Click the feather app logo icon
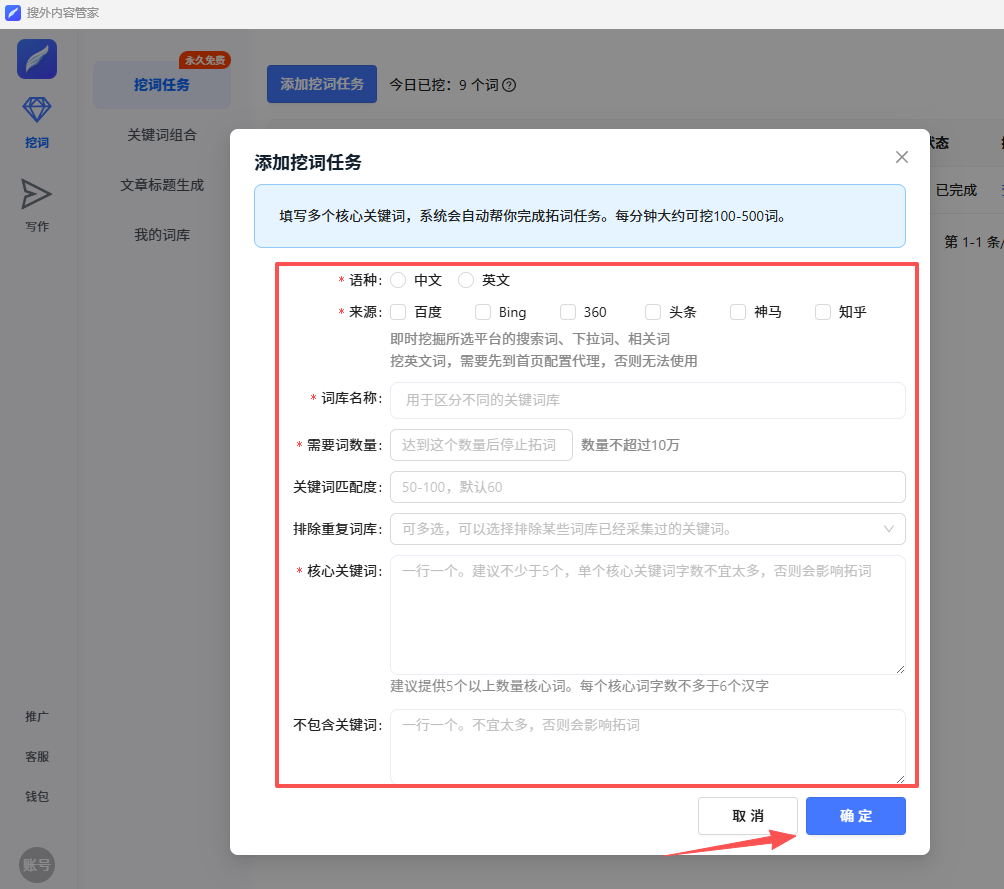 click(x=37, y=59)
